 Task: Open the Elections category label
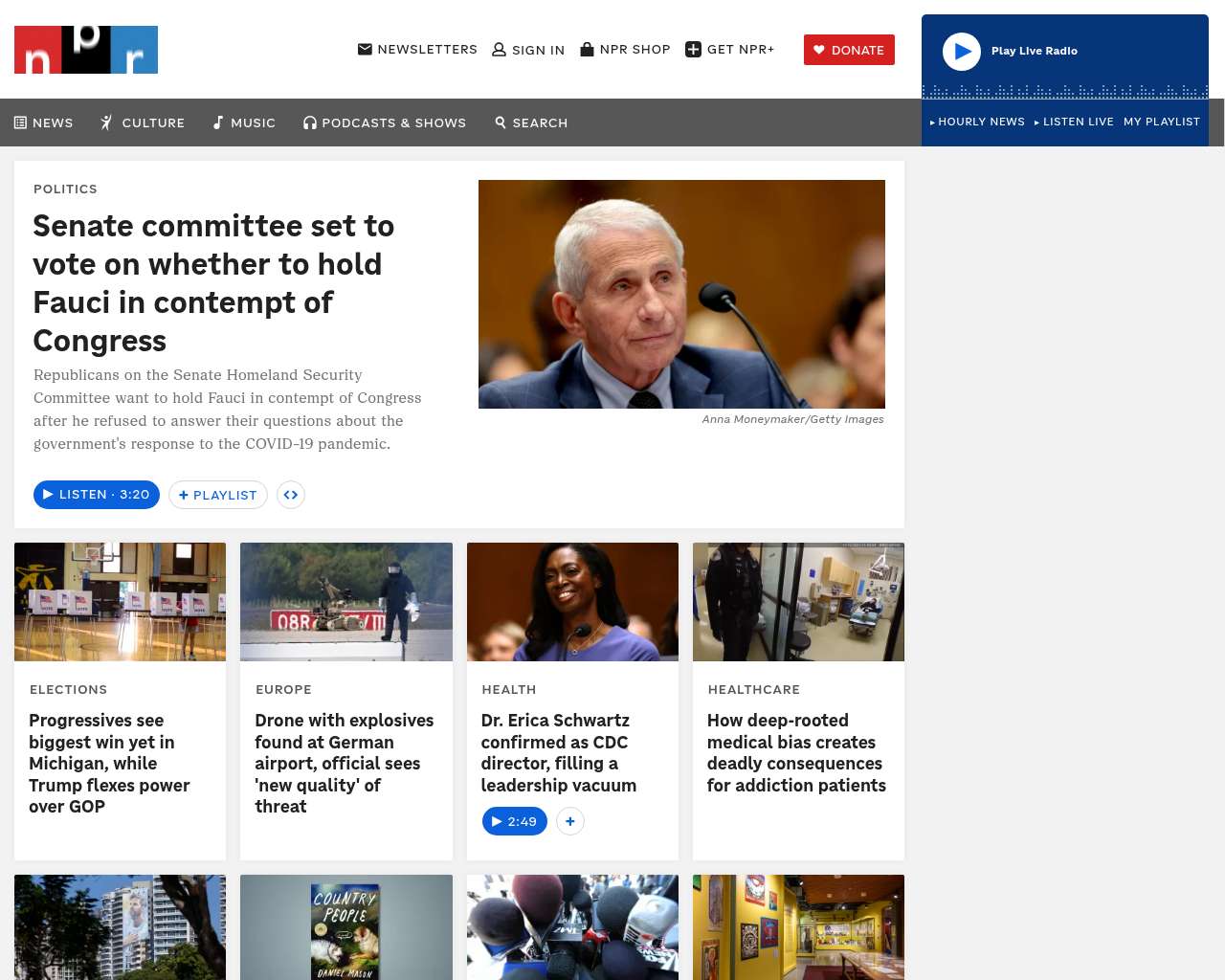click(x=68, y=689)
